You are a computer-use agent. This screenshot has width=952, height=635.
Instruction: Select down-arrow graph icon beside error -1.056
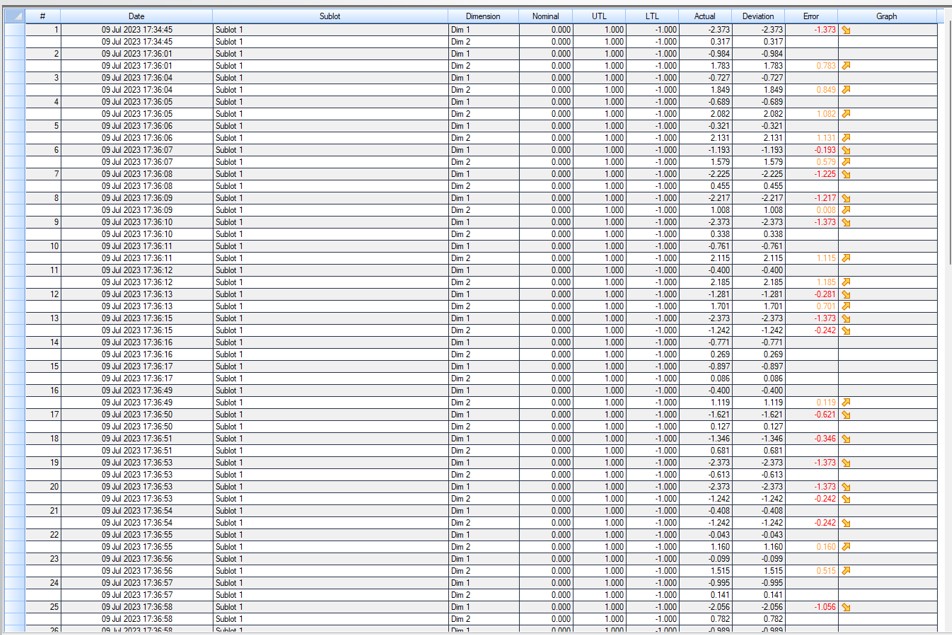(846, 607)
